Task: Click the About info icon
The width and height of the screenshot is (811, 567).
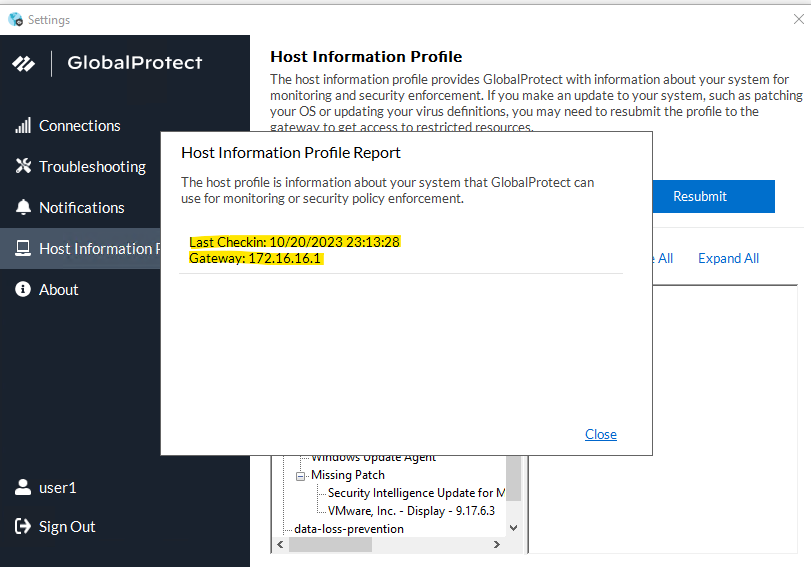Action: click(23, 290)
